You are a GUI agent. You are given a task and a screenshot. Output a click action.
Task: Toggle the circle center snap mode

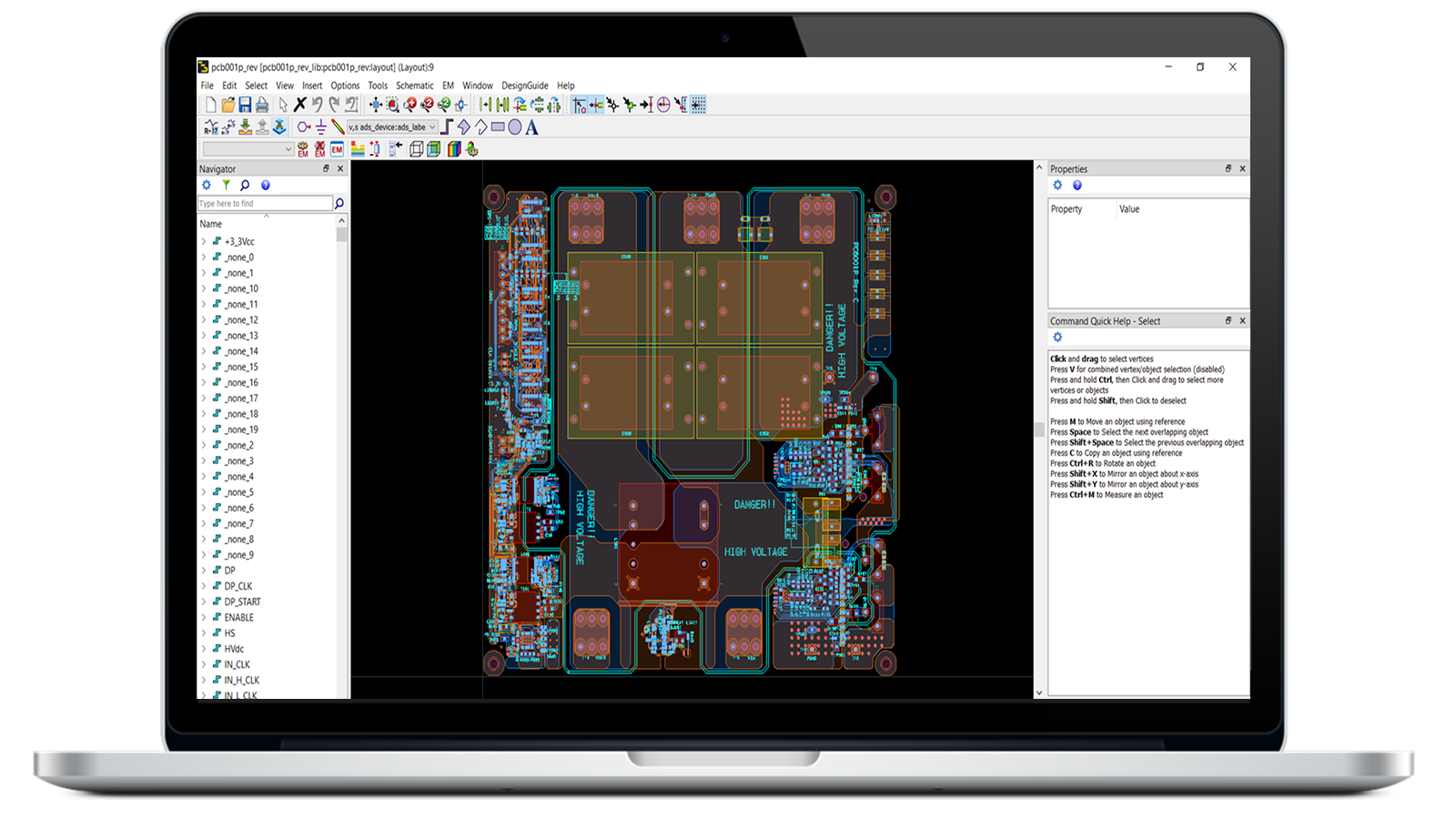click(x=663, y=105)
